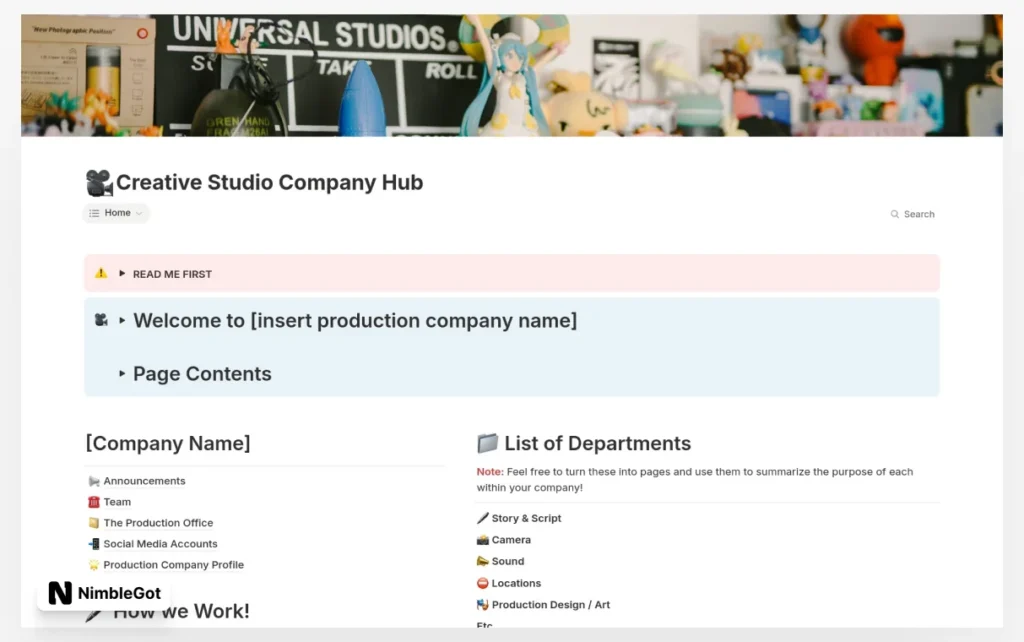Click the red Note: label

click(490, 472)
